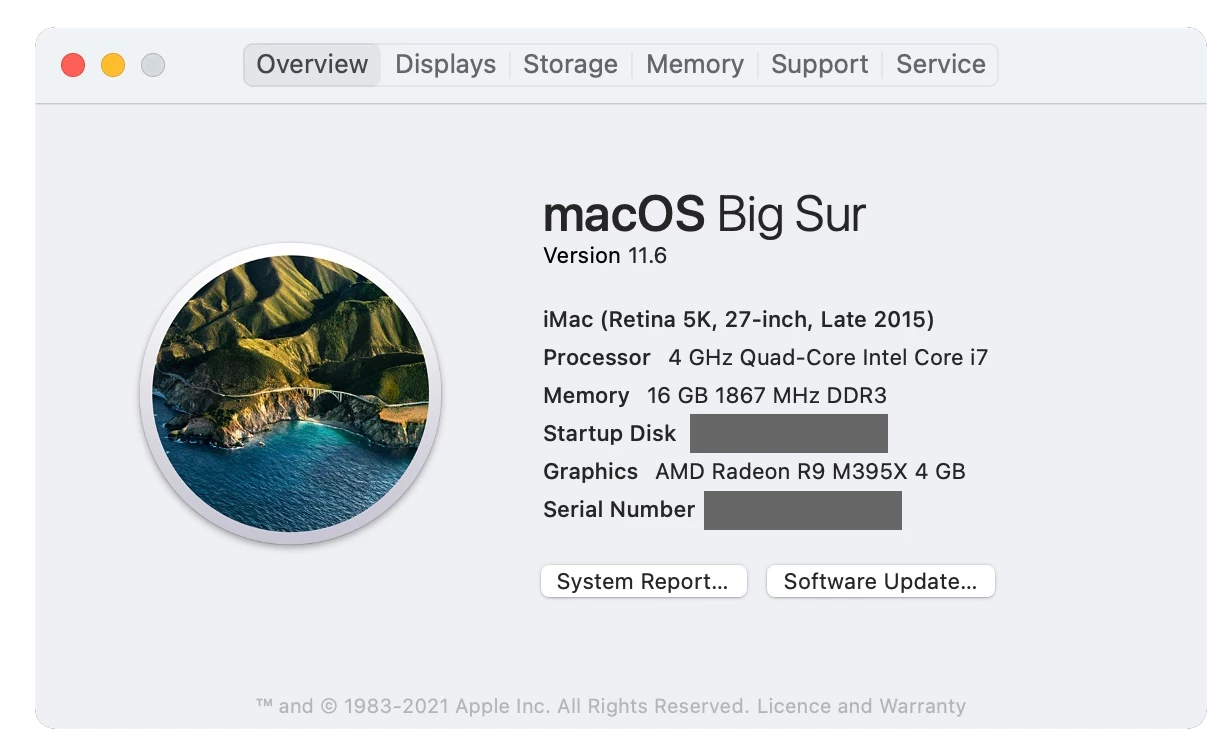Click the redacted Serial Number value
The width and height of the screenshot is (1227, 753).
[x=803, y=510]
